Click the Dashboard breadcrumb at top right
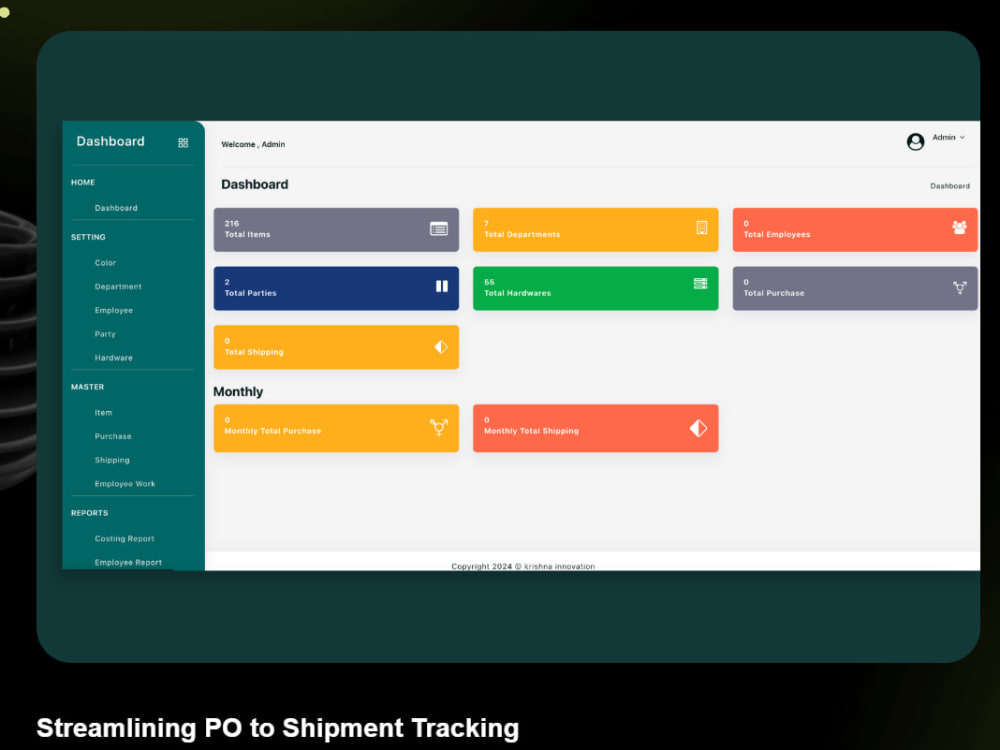This screenshot has height=750, width=1000. [950, 186]
